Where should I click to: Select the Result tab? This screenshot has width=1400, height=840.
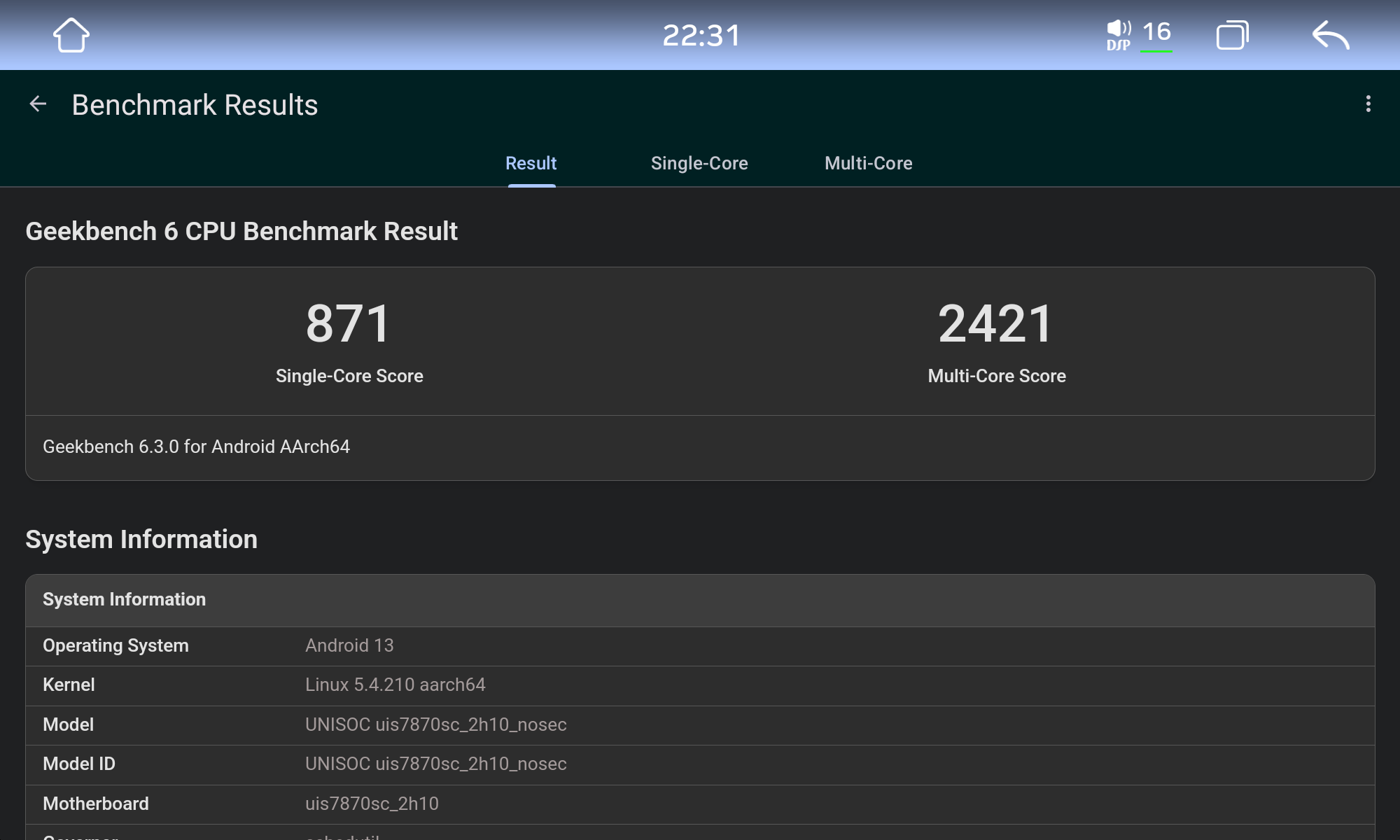pos(531,163)
